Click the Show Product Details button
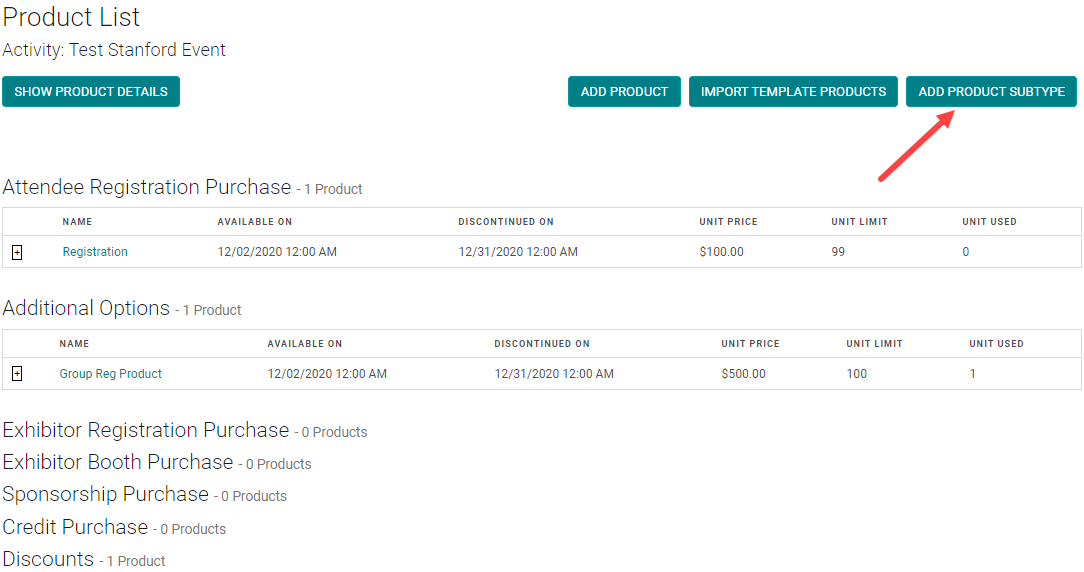 click(91, 92)
